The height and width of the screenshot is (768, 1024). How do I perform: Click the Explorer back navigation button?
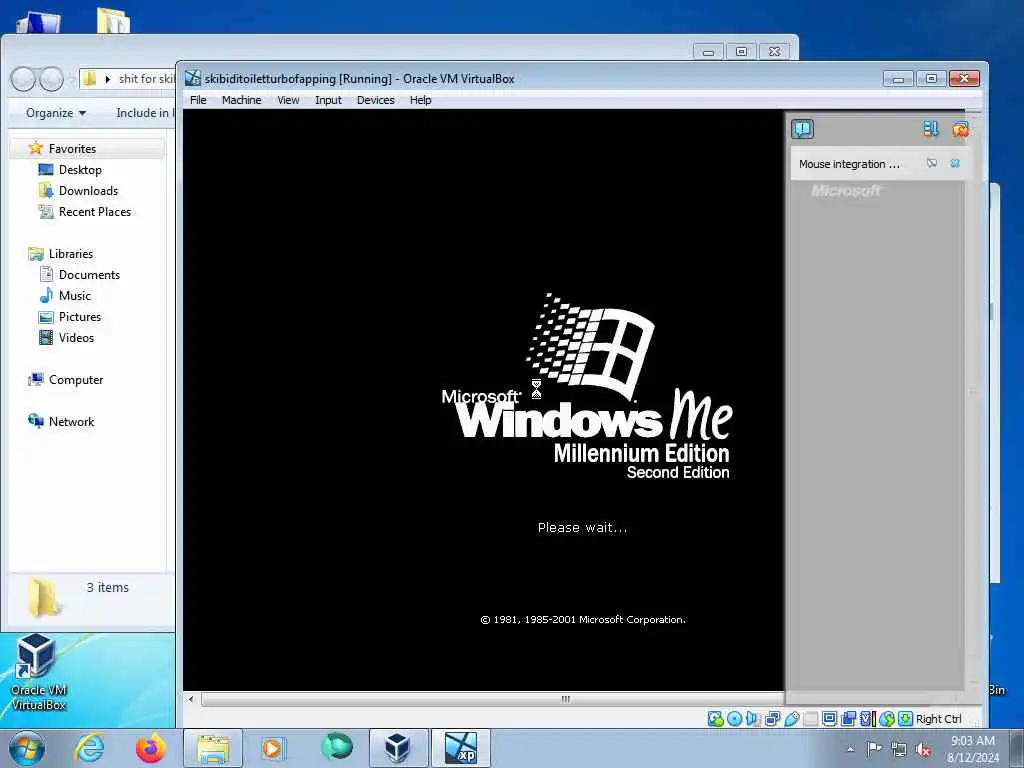(24, 79)
